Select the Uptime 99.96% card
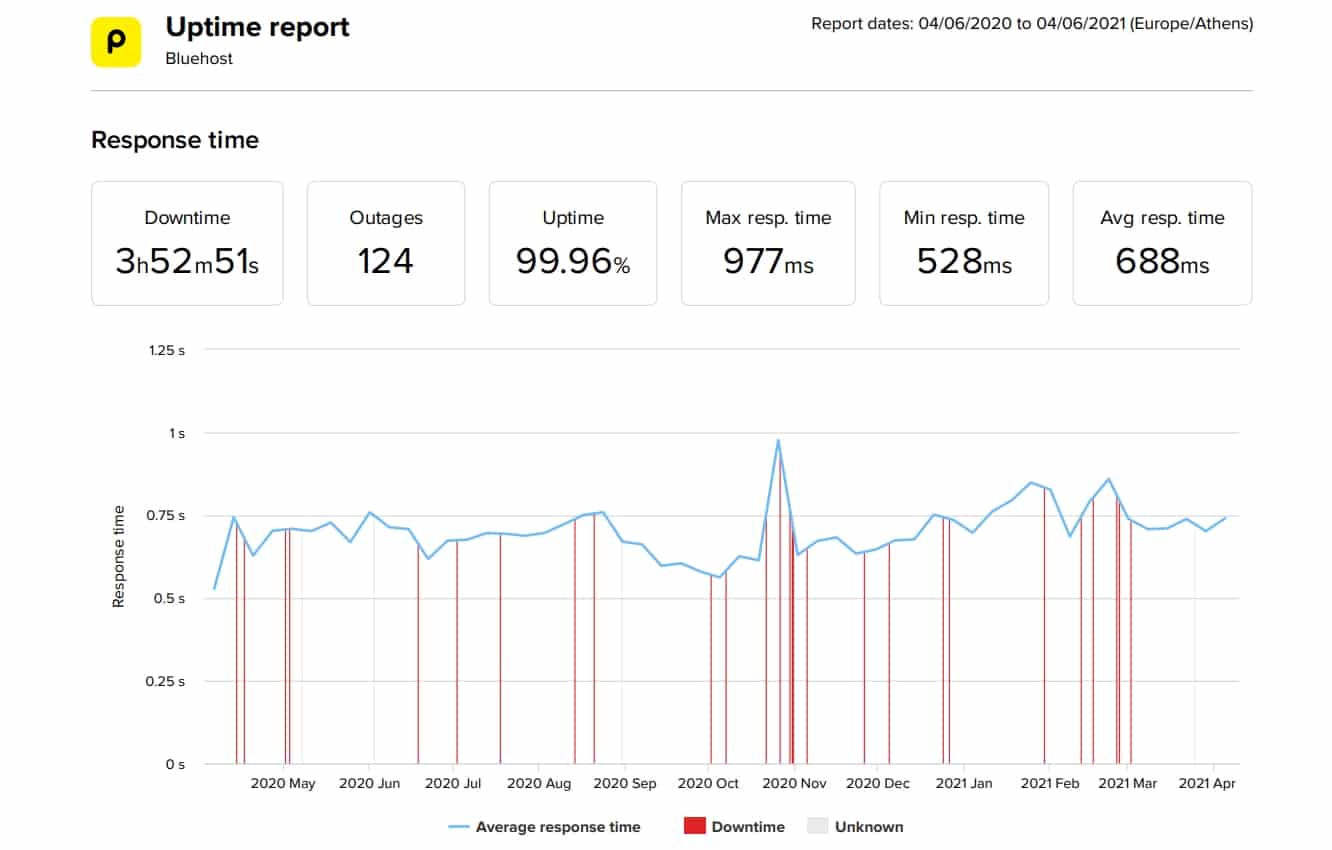Image resolution: width=1332 pixels, height=850 pixels. coord(573,243)
